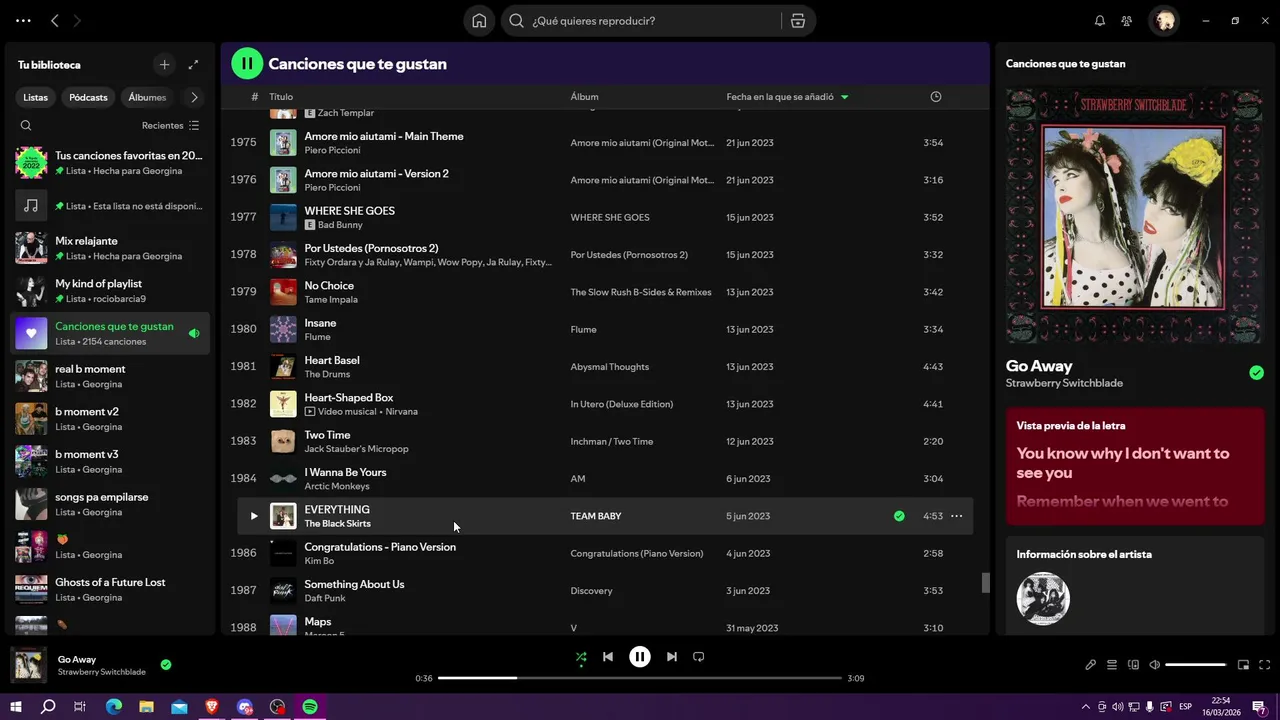
Task: Open Arctic Monkeys artist link
Action: coord(337,487)
